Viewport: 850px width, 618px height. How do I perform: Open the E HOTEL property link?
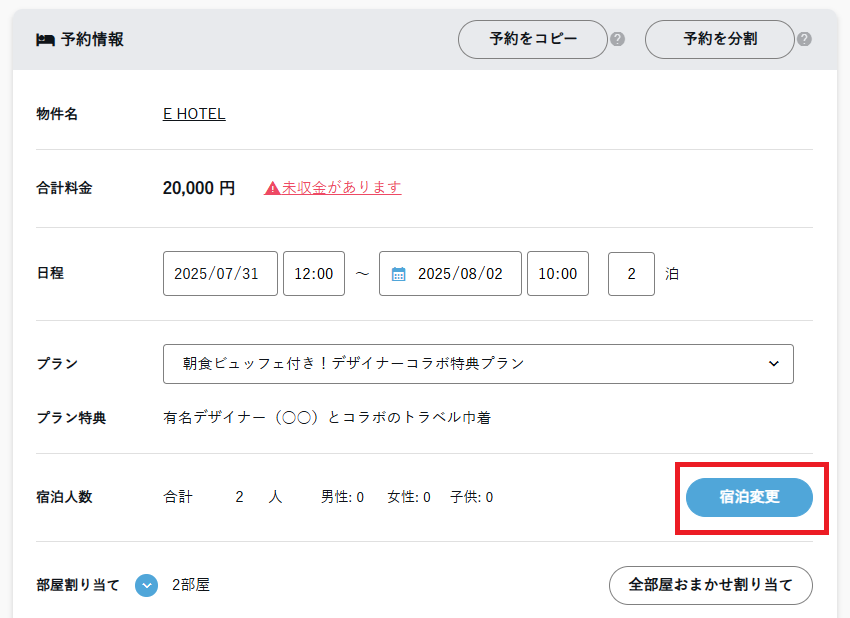[x=194, y=114]
